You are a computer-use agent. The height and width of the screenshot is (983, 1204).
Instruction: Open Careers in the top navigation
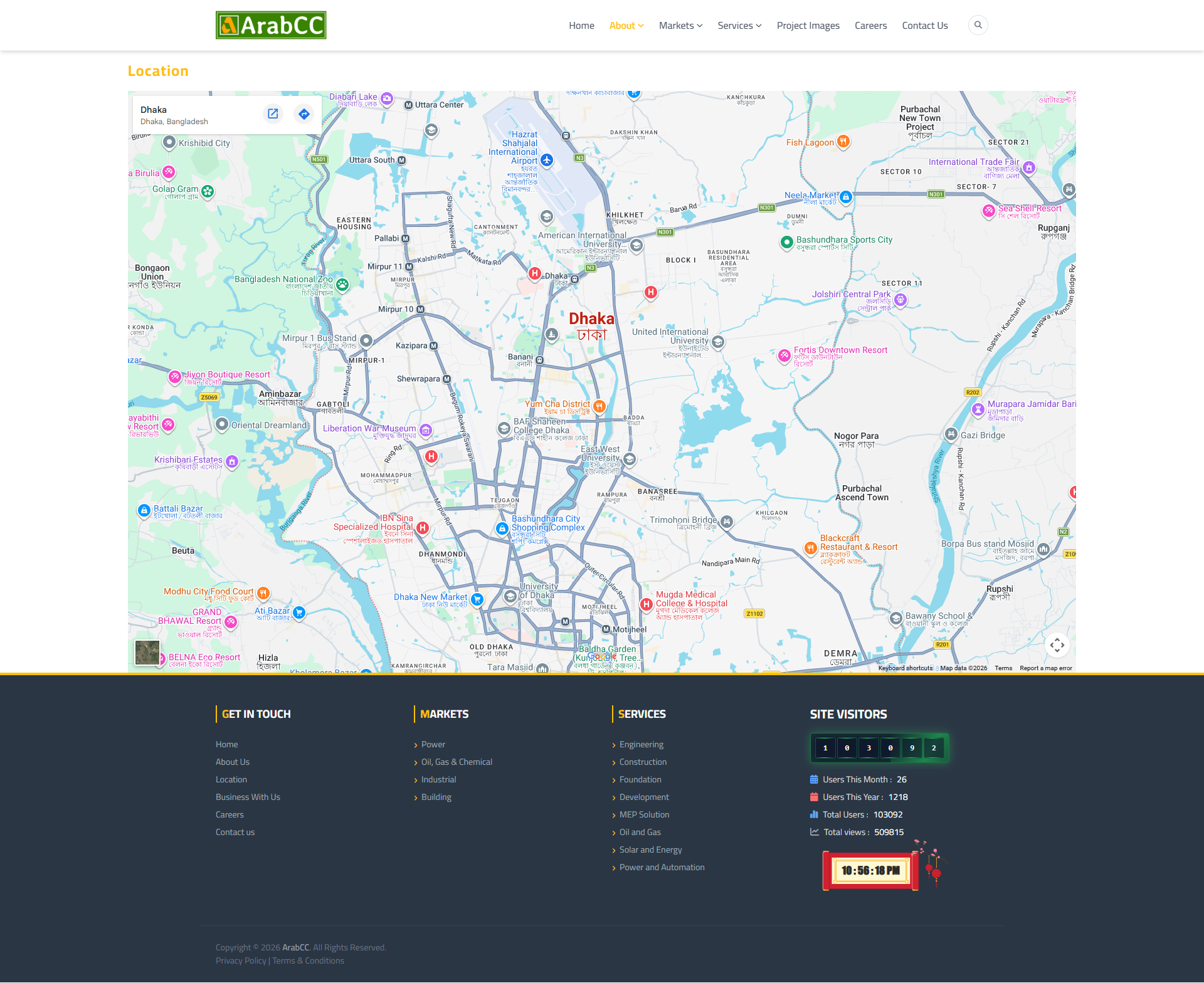click(871, 26)
